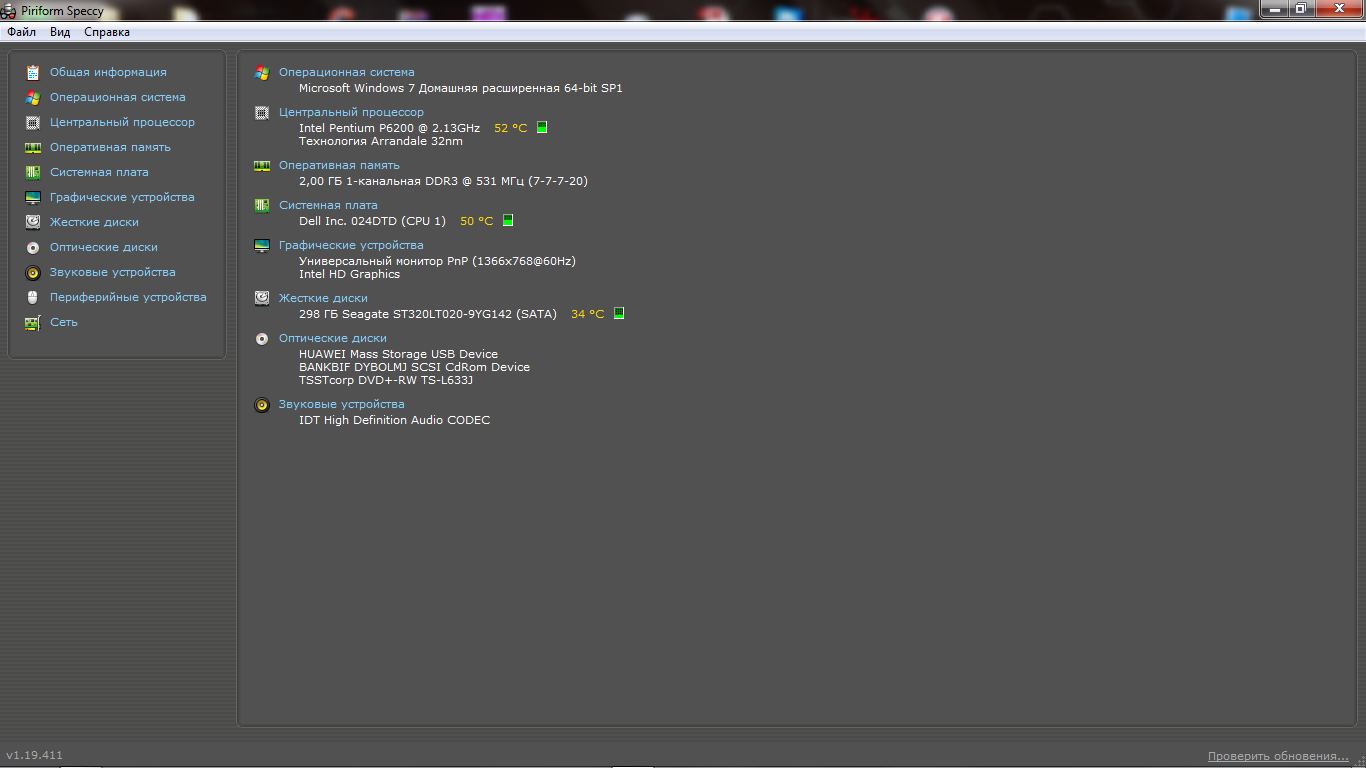Image resolution: width=1366 pixels, height=768 pixels.
Task: Click the Универсальный монитор PnP line
Action: point(437,261)
